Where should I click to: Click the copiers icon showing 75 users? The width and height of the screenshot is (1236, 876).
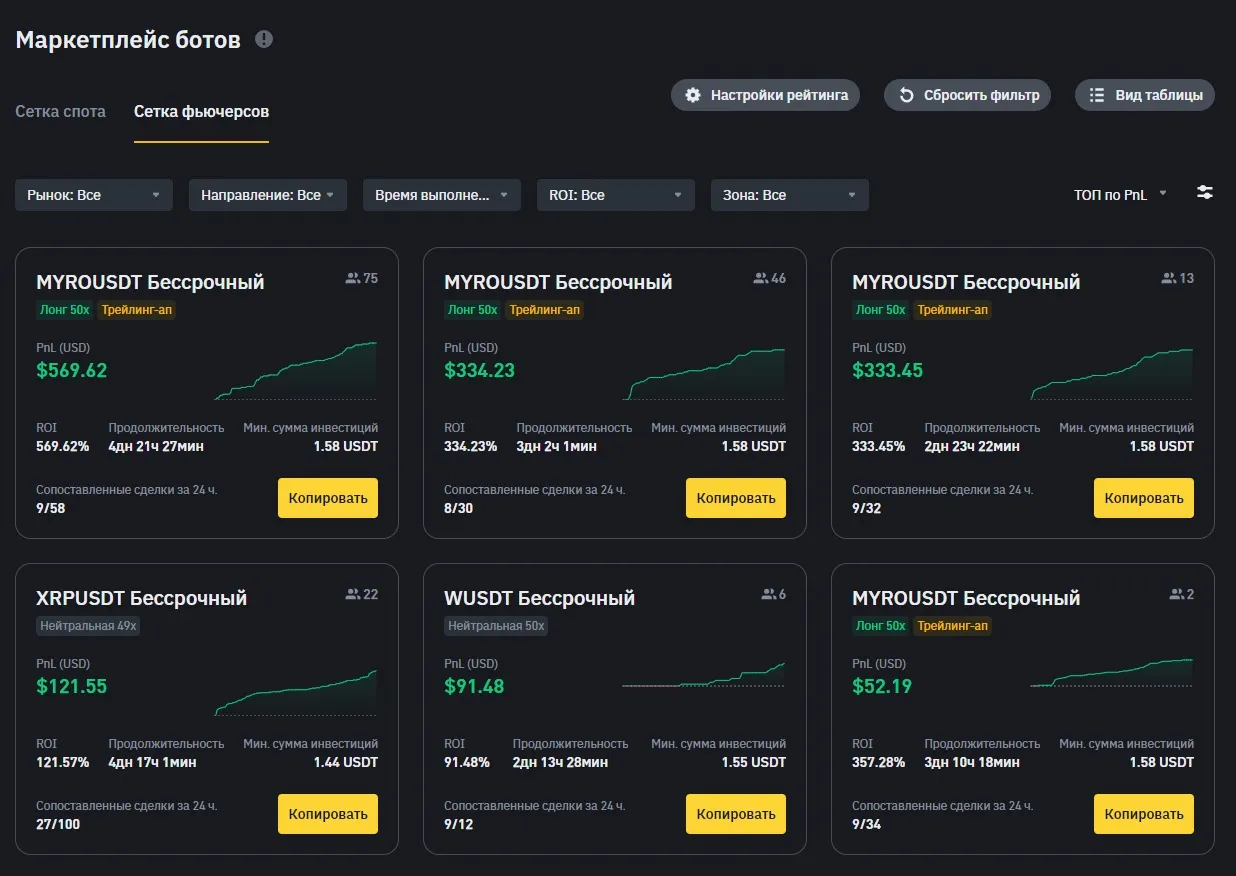352,279
